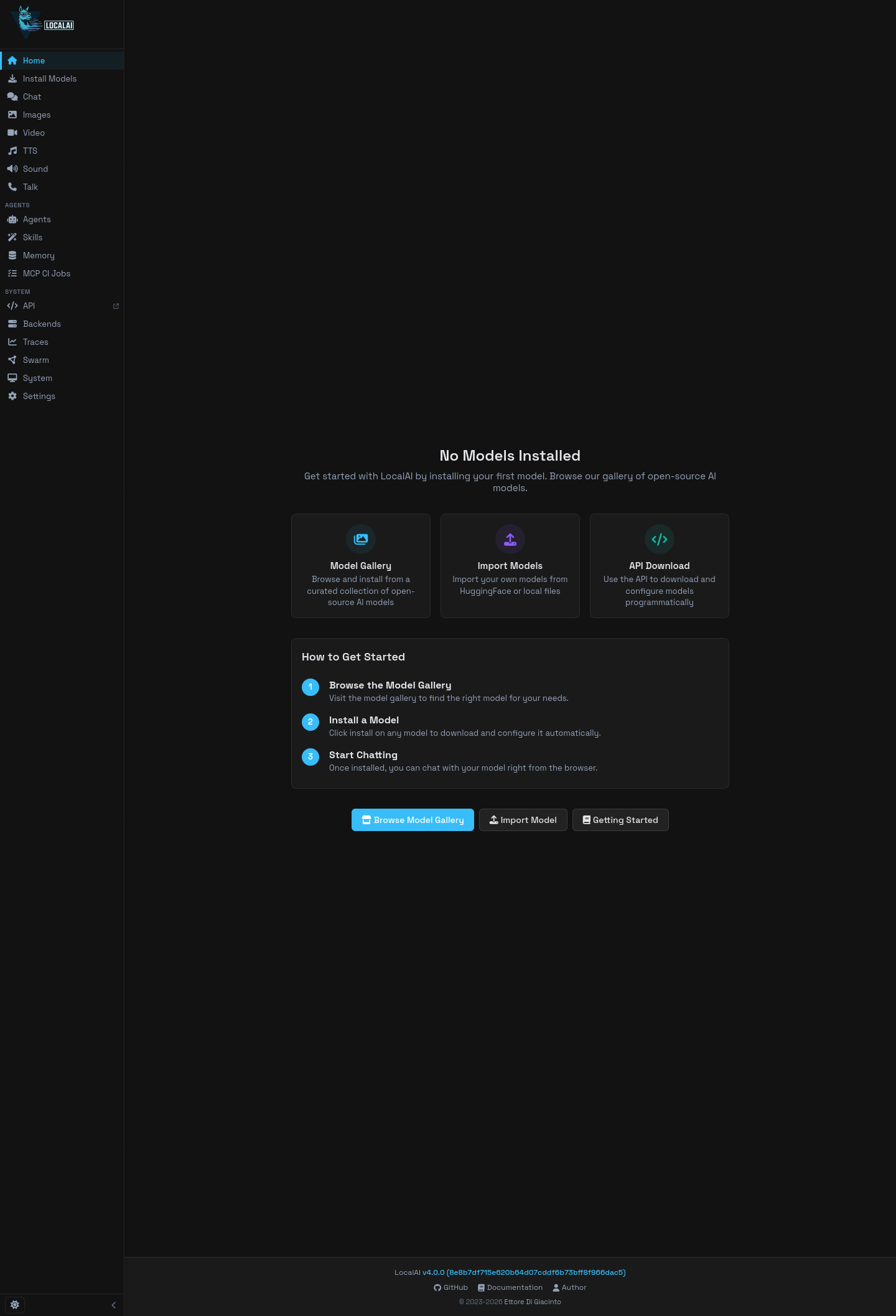Click the Video camera icon
Image resolution: width=896 pixels, height=1316 pixels.
(x=12, y=133)
